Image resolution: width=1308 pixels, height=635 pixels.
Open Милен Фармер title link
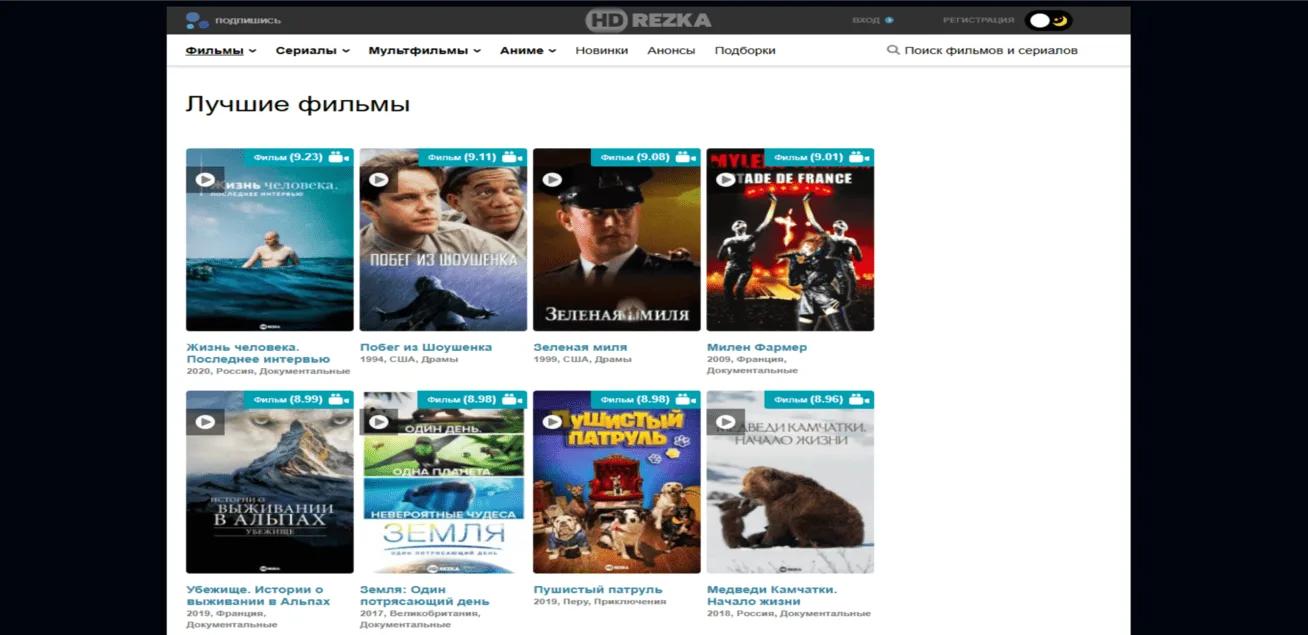point(757,347)
